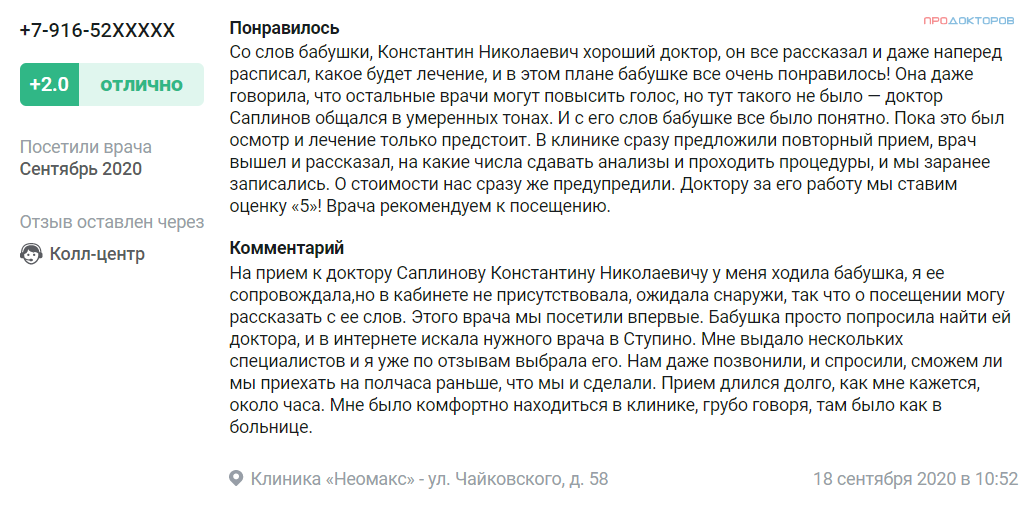Screen dimensions: 1036x508
Task: Click the 'отлично' rating label
Action: click(141, 85)
